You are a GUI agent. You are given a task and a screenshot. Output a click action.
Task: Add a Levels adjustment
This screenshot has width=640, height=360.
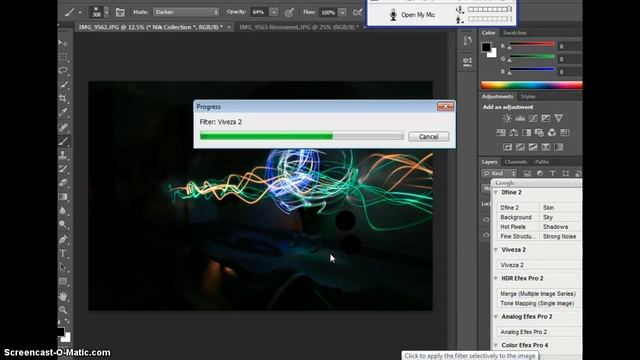click(520, 118)
